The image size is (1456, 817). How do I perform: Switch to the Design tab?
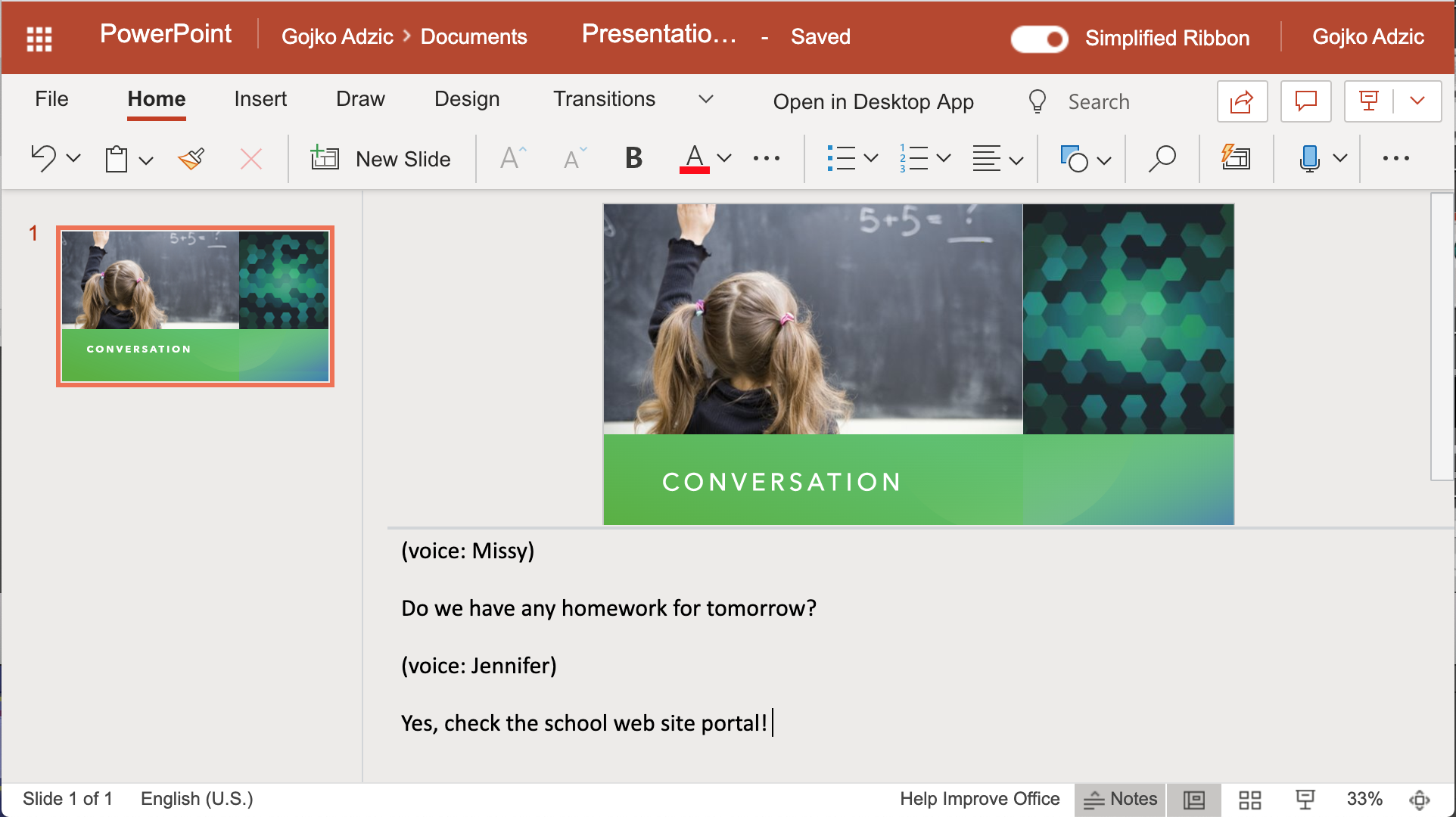[467, 99]
